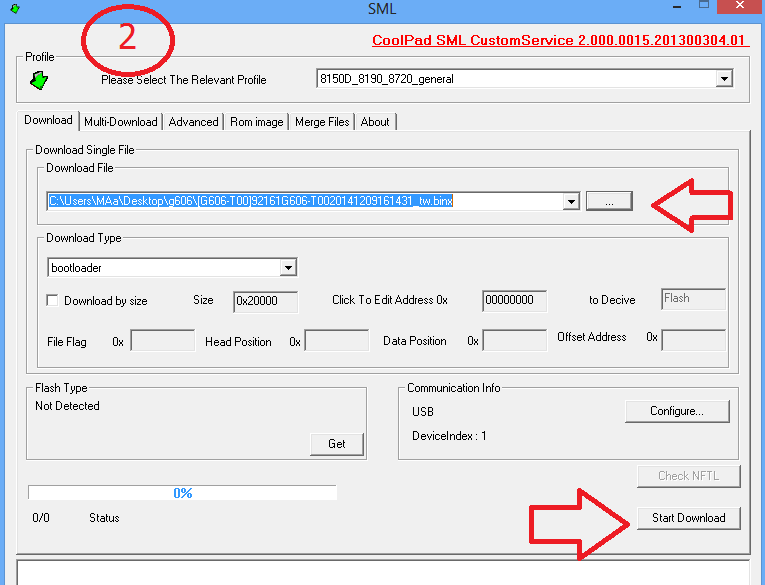Switch to the Download tab
This screenshot has width=765, height=585.
pos(48,120)
